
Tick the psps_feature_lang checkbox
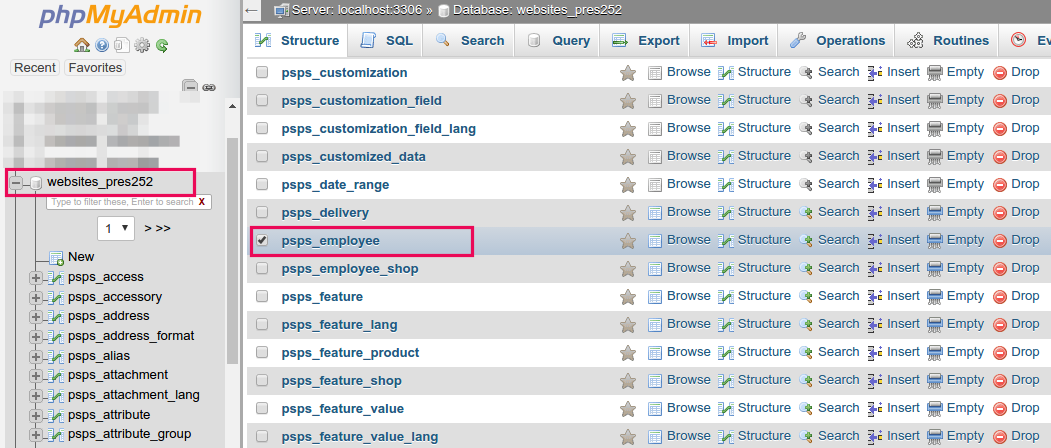(262, 325)
